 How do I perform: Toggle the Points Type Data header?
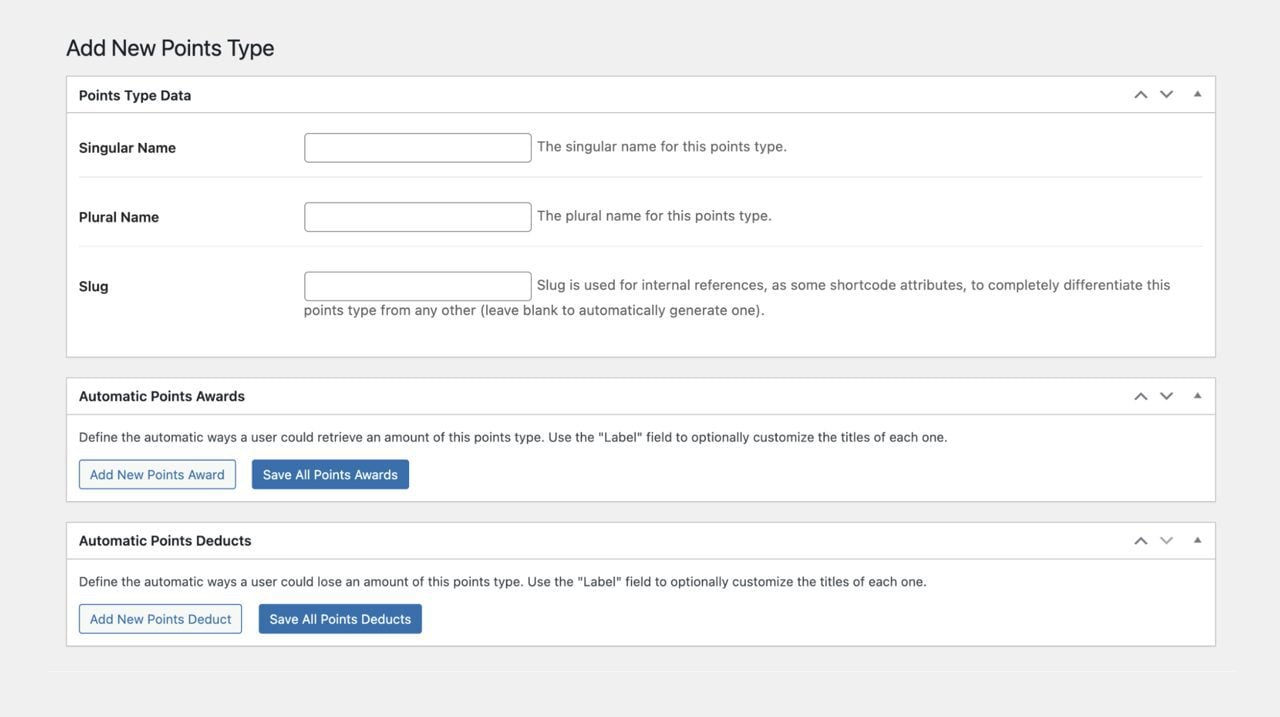coord(134,93)
